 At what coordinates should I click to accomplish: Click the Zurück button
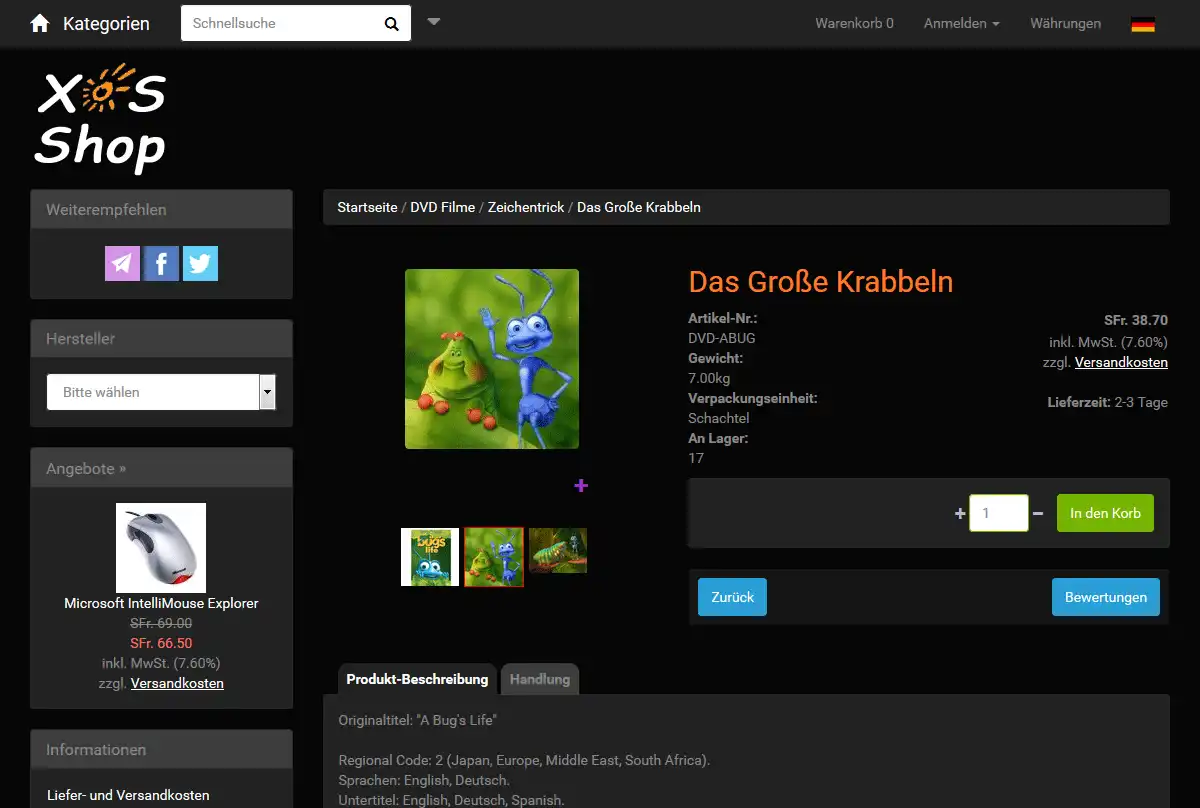pos(732,597)
